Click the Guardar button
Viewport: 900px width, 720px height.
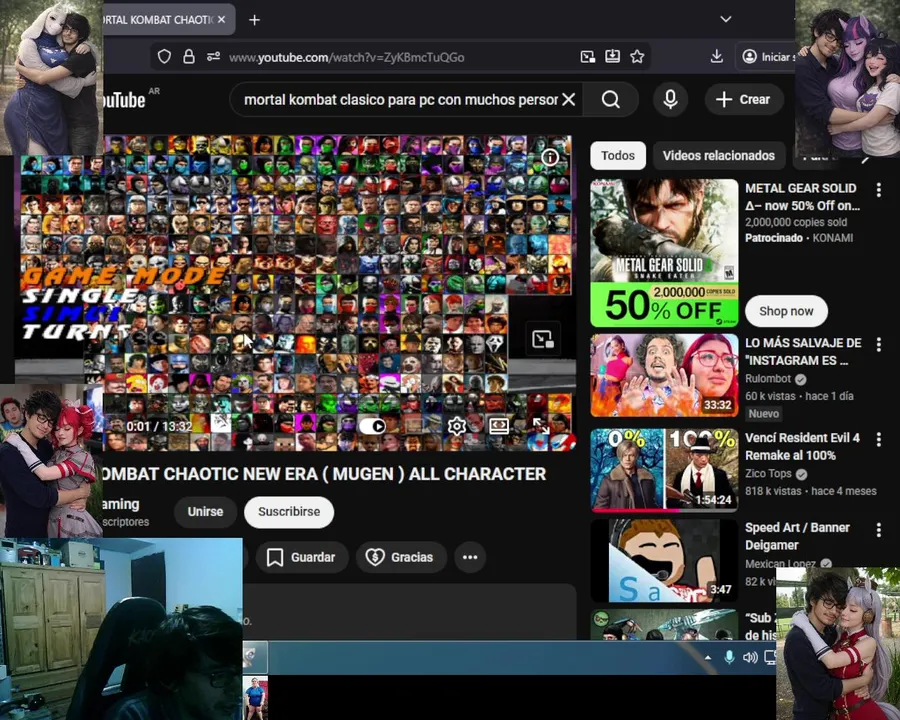point(302,557)
